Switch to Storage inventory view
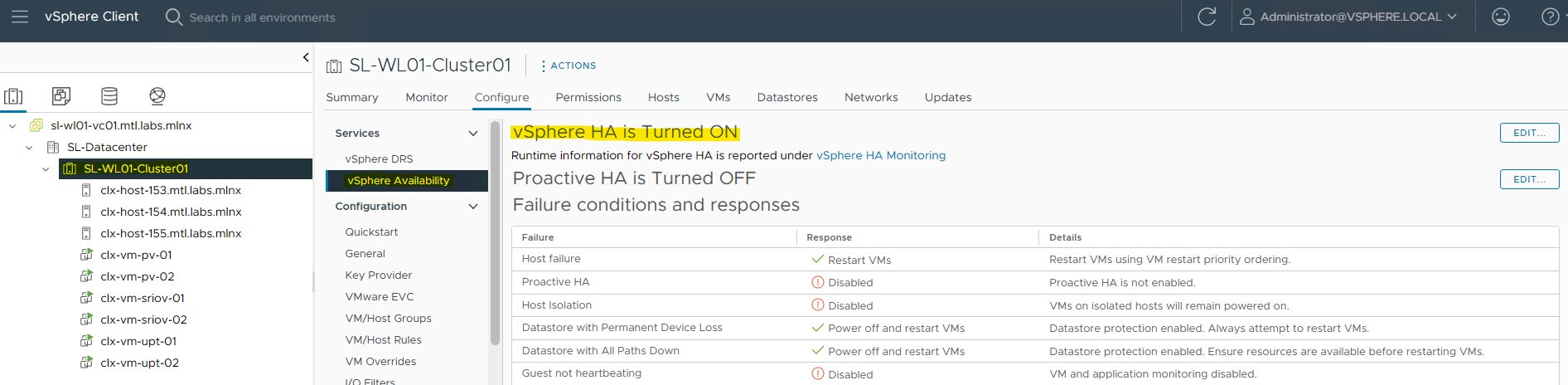Image resolution: width=1568 pixels, height=385 pixels. point(109,96)
